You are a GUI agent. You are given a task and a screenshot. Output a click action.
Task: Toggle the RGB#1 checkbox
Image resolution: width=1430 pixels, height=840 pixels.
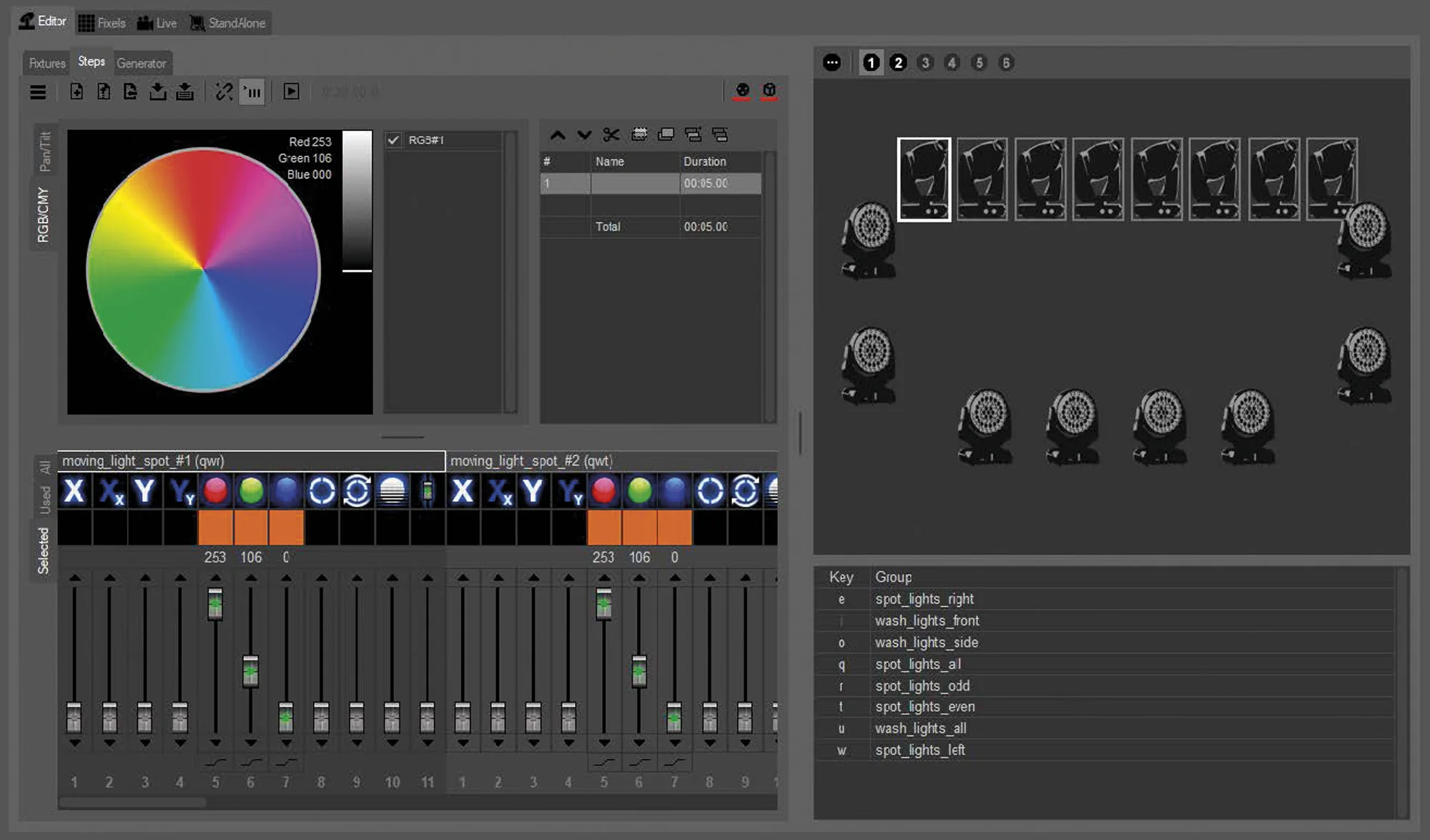[393, 140]
